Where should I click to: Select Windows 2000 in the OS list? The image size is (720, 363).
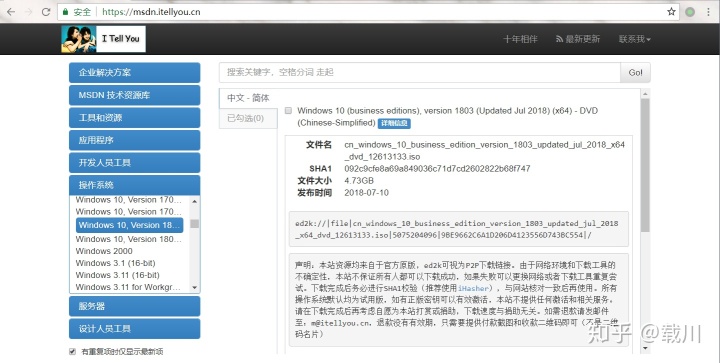click(x=104, y=251)
